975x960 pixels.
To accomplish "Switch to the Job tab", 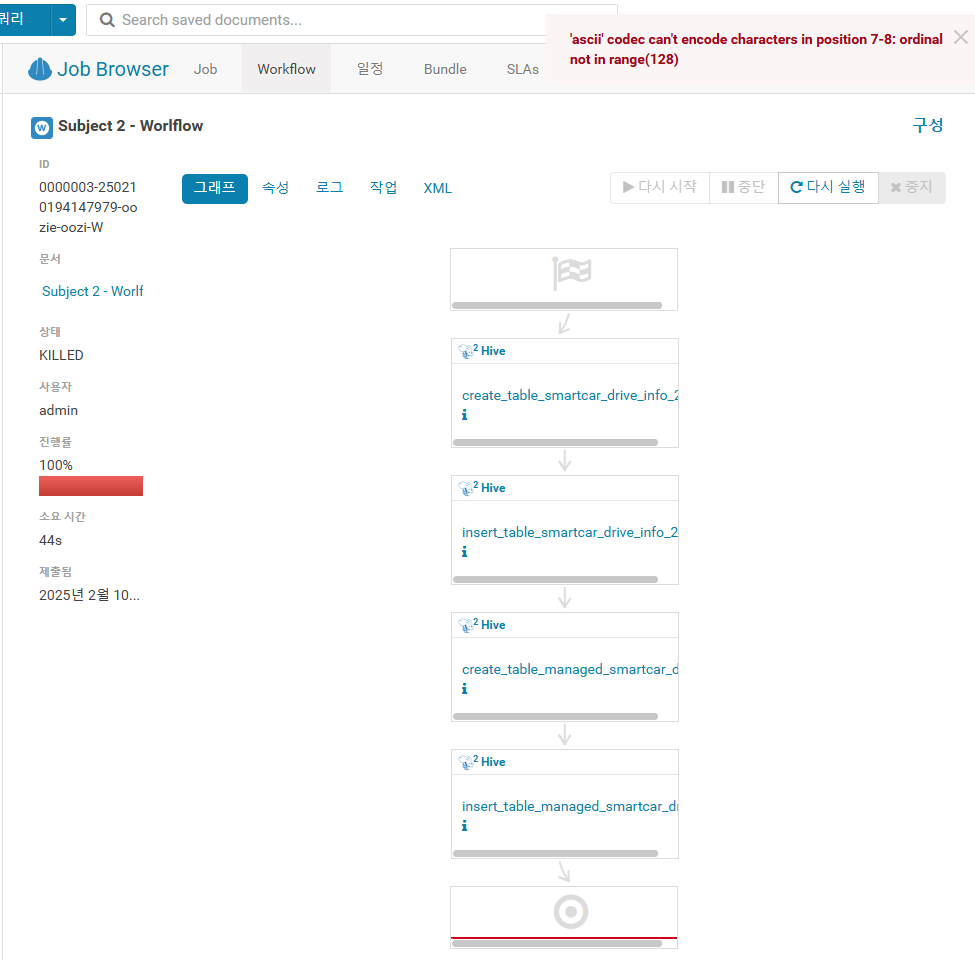I will (x=205, y=69).
